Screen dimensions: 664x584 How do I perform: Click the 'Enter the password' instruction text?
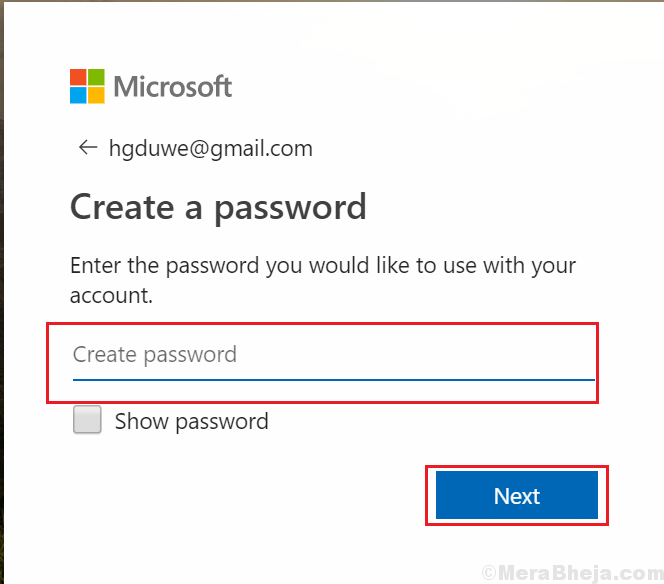323,280
